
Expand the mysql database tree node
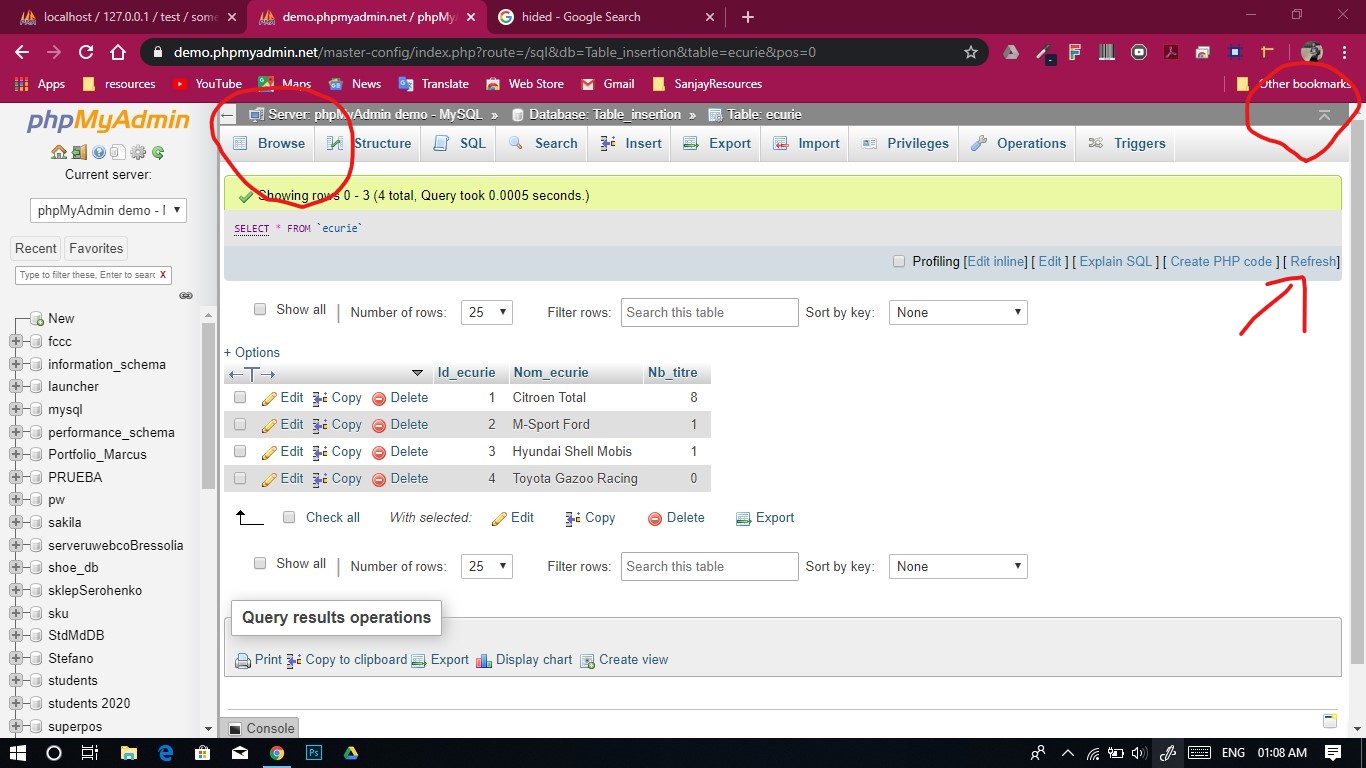[x=16, y=409]
